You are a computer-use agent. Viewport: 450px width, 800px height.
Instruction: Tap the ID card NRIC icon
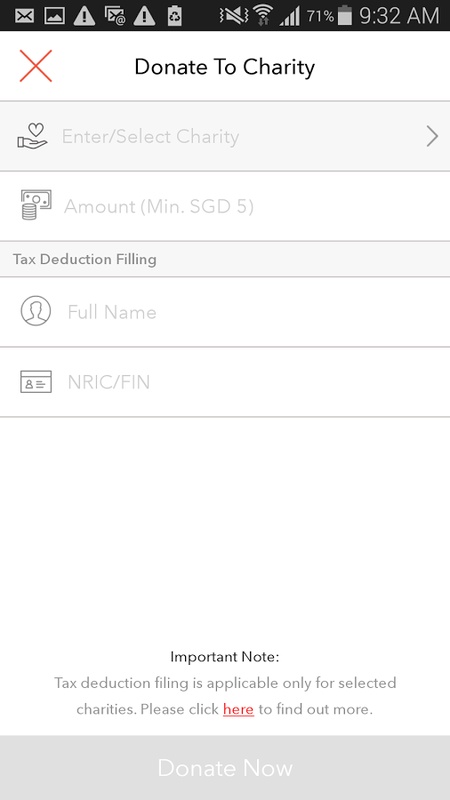(36, 382)
